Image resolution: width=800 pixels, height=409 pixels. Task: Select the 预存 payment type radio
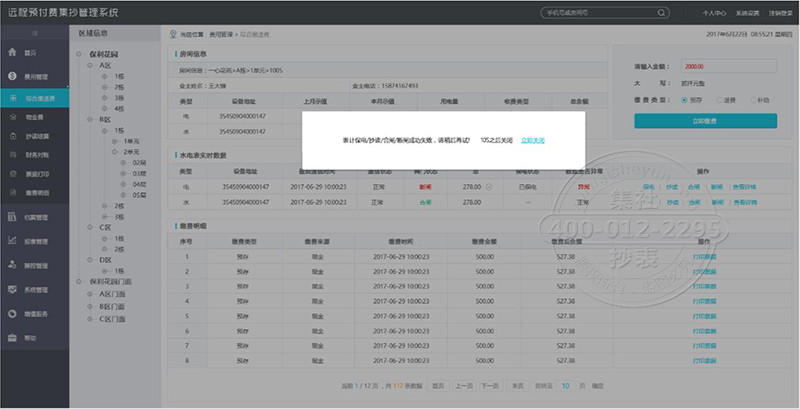tap(683, 100)
